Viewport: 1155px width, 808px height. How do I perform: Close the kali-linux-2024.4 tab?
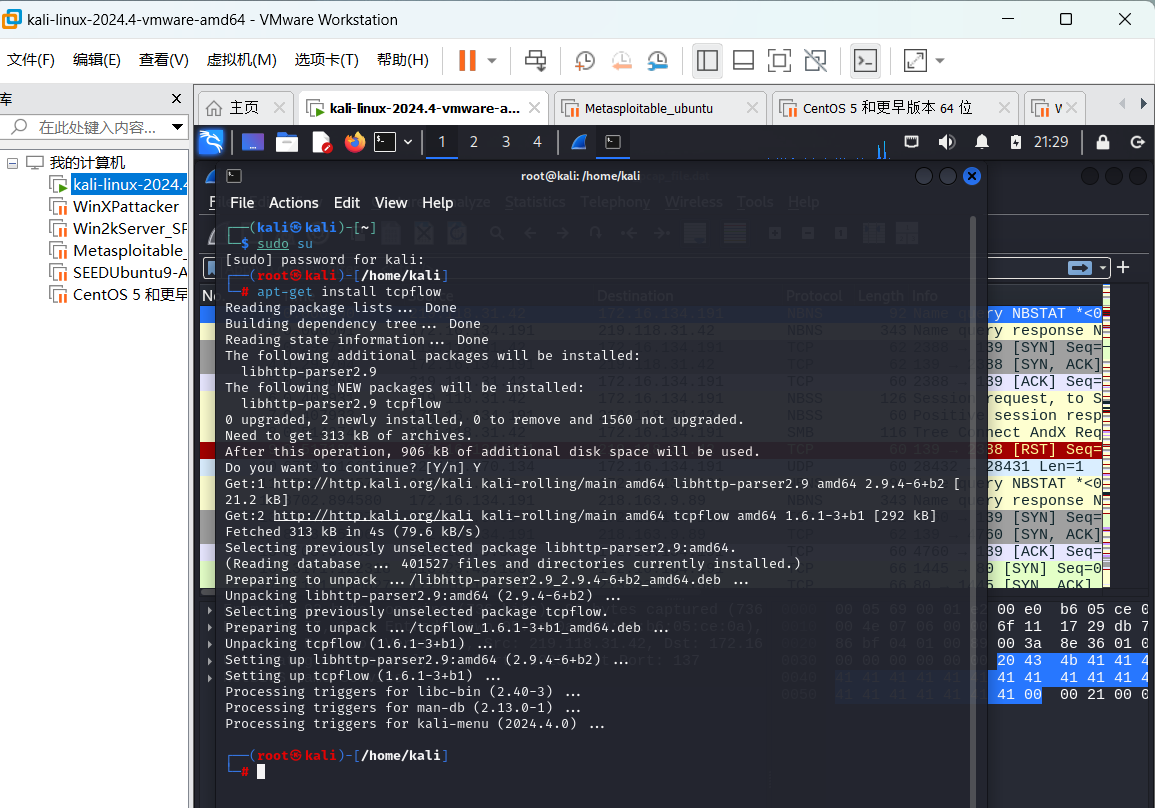coord(534,108)
